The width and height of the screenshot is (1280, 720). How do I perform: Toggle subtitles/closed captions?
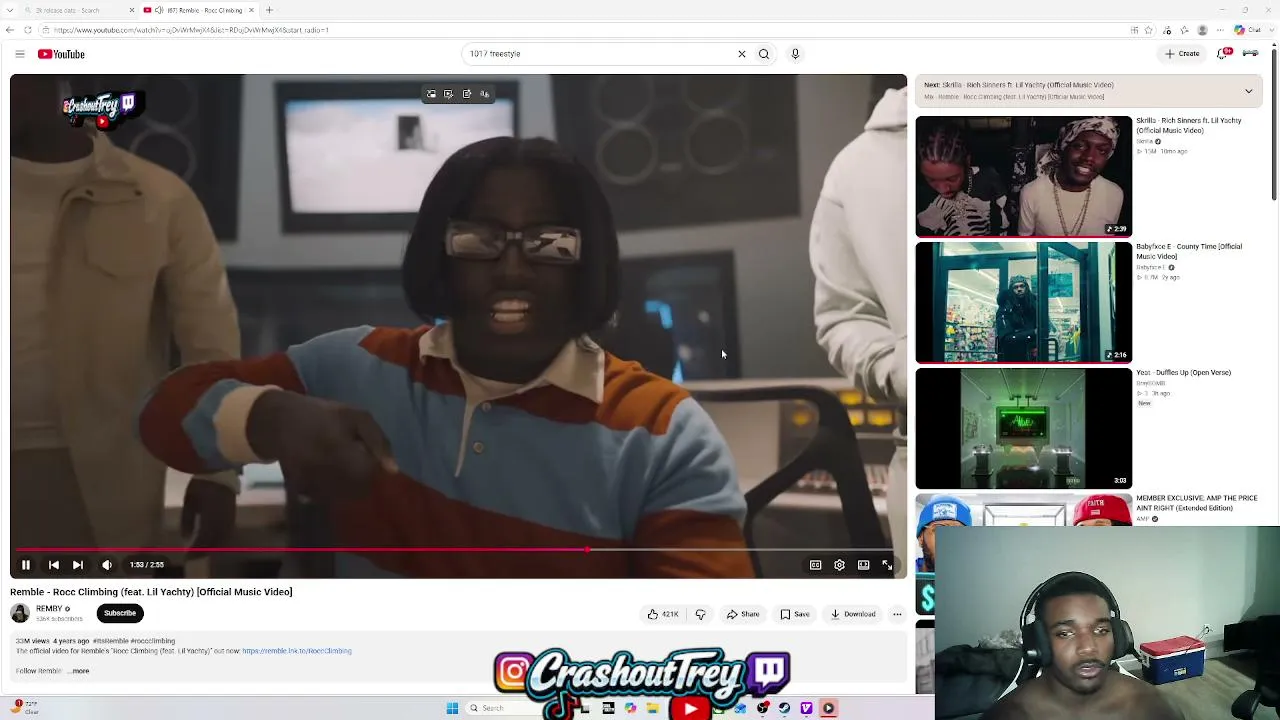[816, 565]
